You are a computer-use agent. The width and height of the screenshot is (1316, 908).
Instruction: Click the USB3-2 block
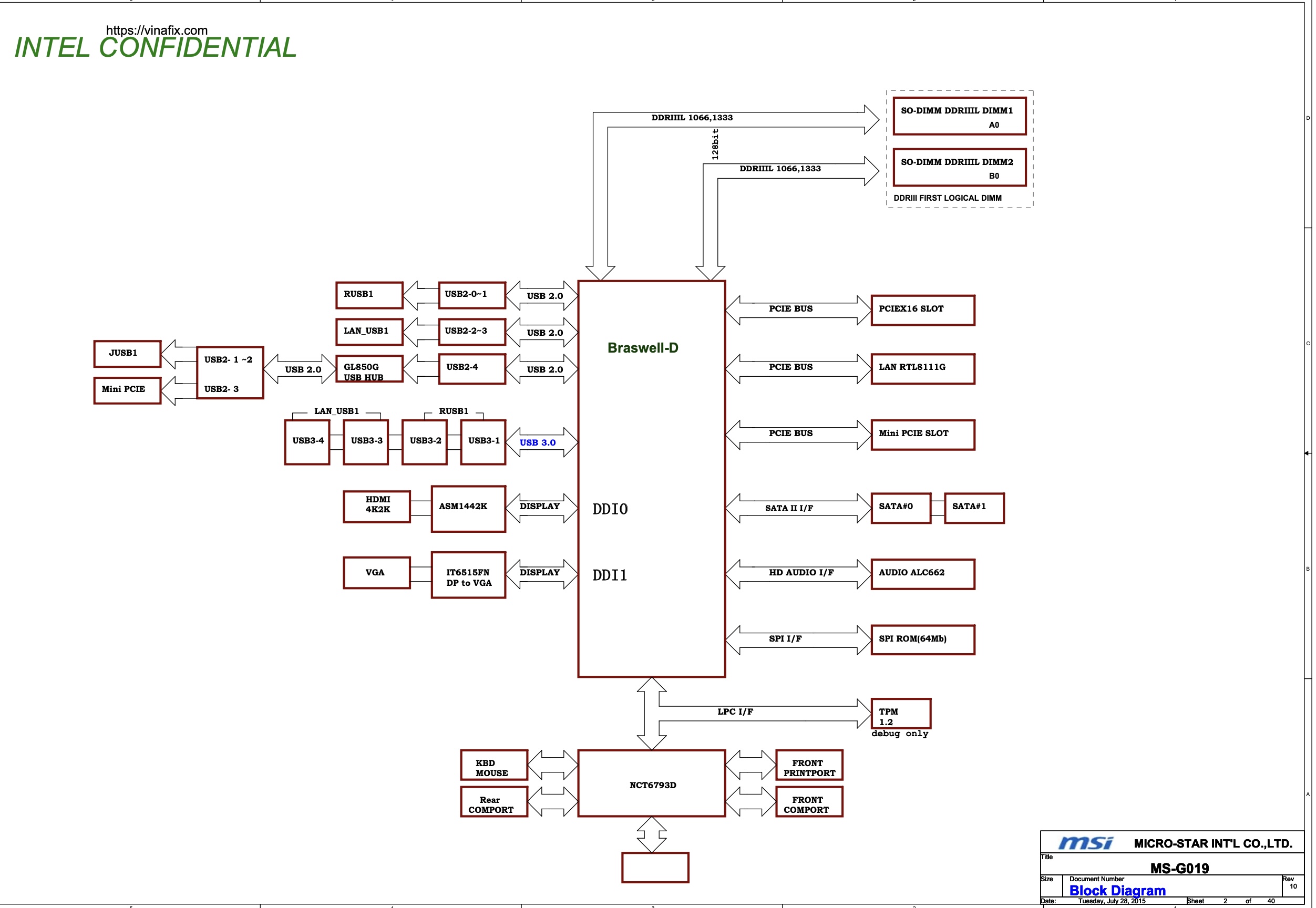point(425,442)
